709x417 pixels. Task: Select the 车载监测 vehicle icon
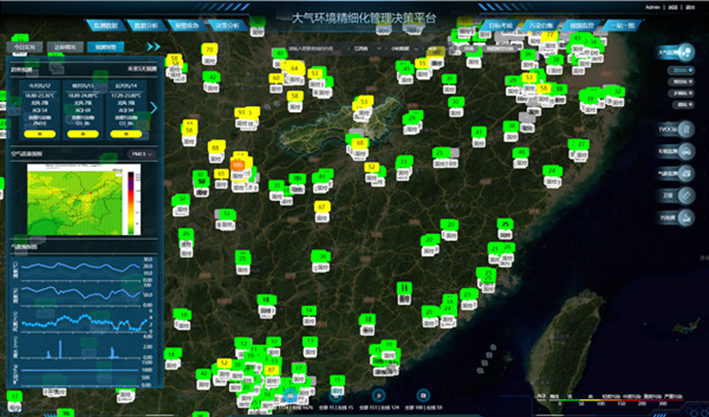[x=686, y=151]
